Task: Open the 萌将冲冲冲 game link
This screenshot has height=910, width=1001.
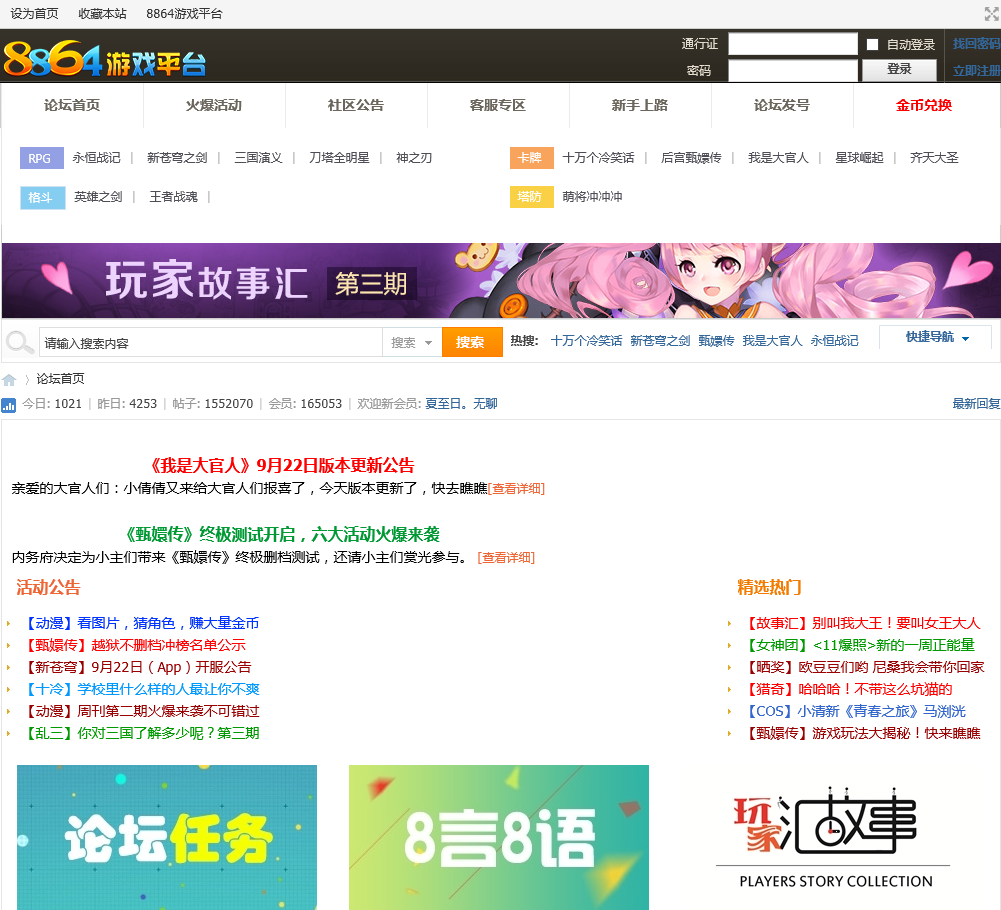Action: 592,197
